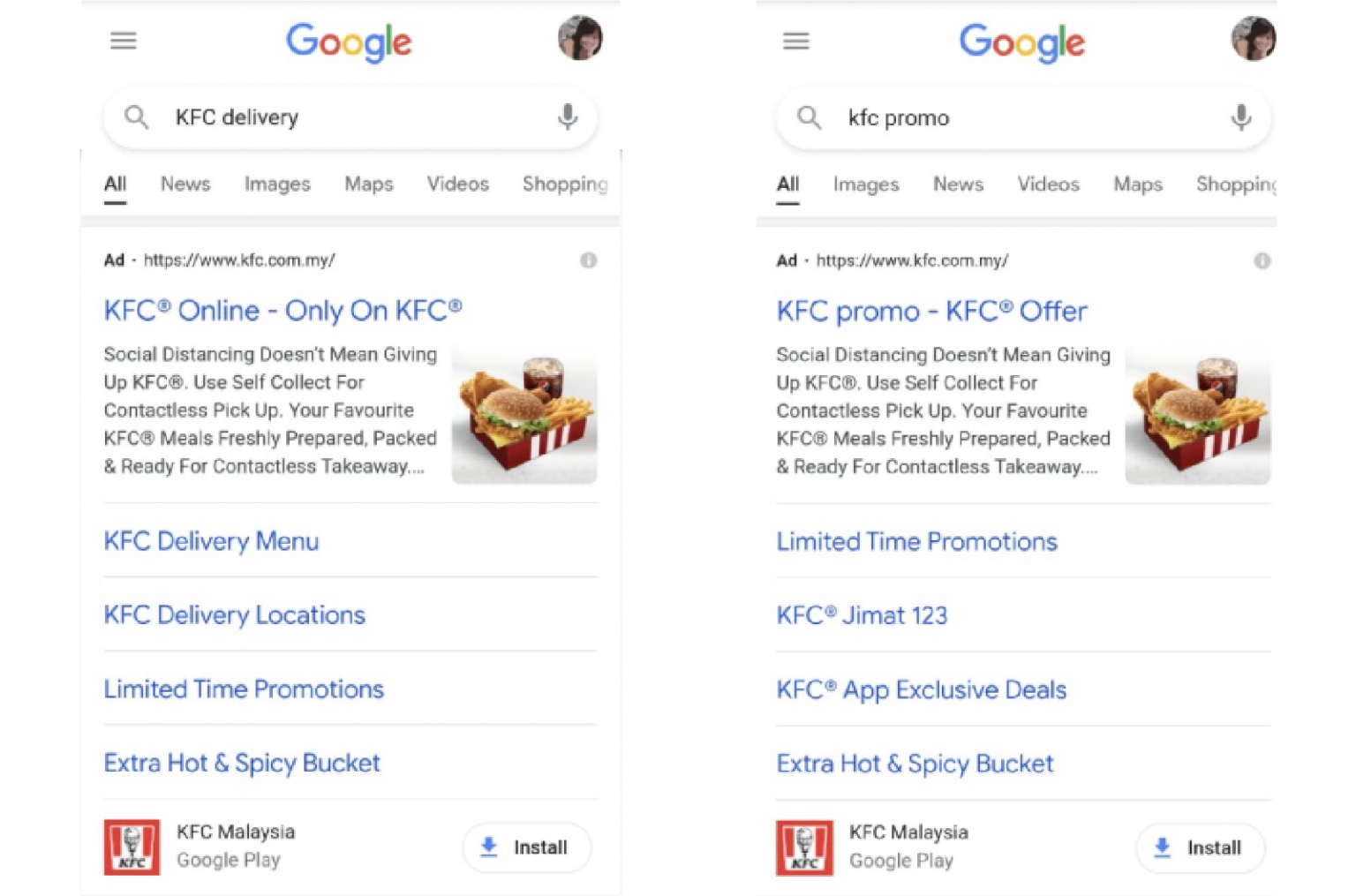Click the KFC promo - KFC Offer ad headline
The image size is (1356, 896).
tap(931, 311)
